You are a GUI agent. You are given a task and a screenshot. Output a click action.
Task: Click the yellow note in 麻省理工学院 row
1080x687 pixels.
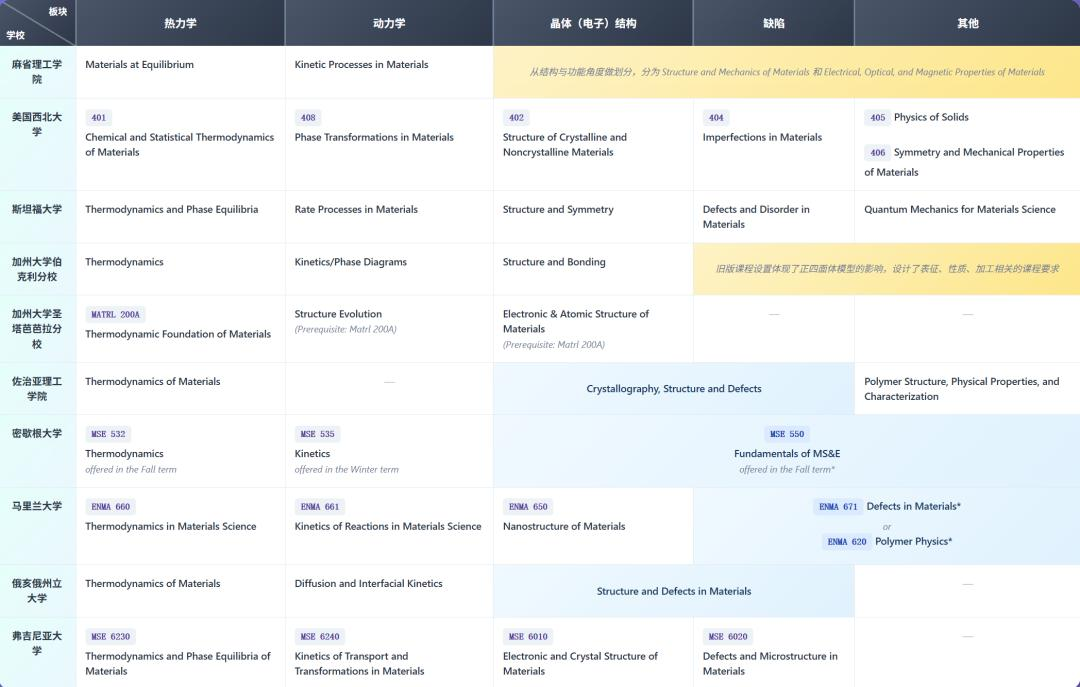tap(786, 72)
